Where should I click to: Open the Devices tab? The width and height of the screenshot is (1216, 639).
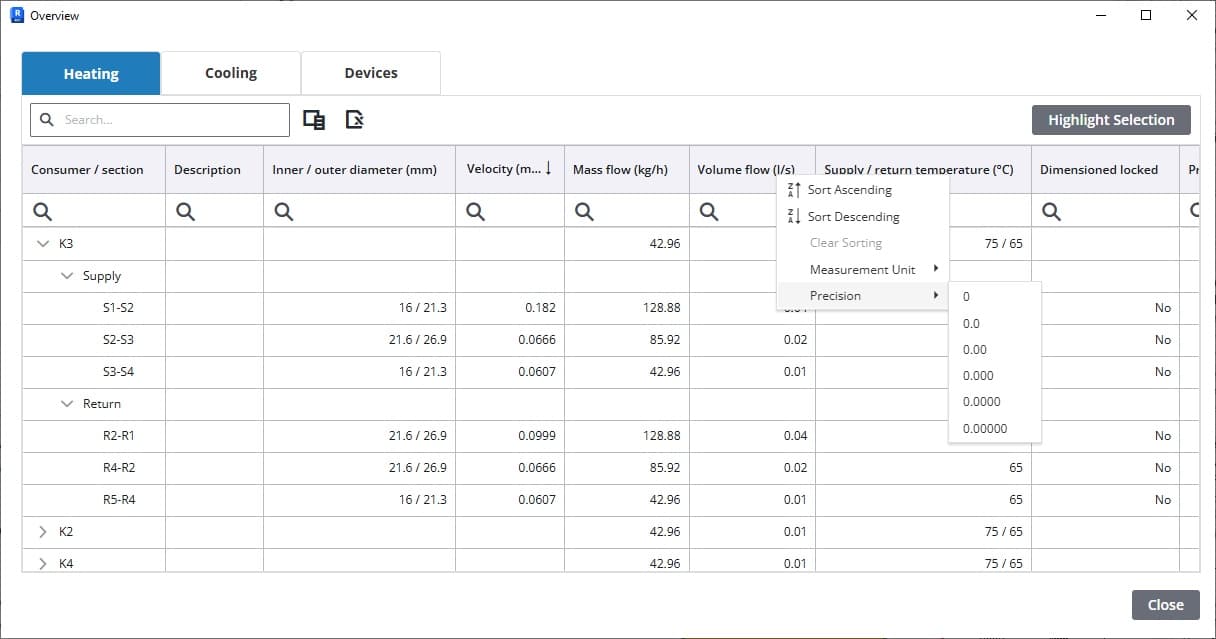pyautogui.click(x=371, y=73)
